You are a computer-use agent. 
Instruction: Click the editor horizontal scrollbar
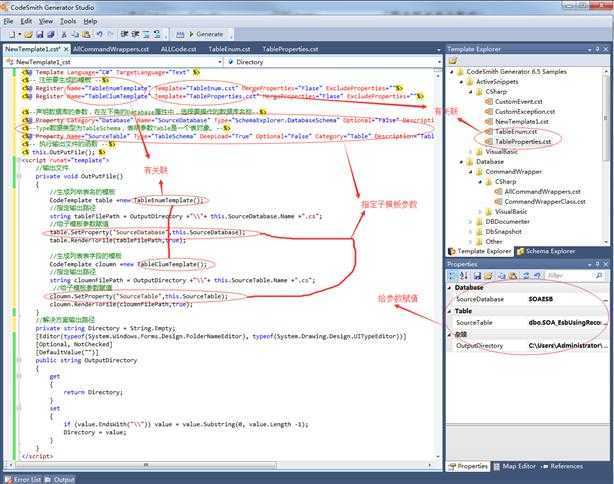pyautogui.click(x=146, y=465)
